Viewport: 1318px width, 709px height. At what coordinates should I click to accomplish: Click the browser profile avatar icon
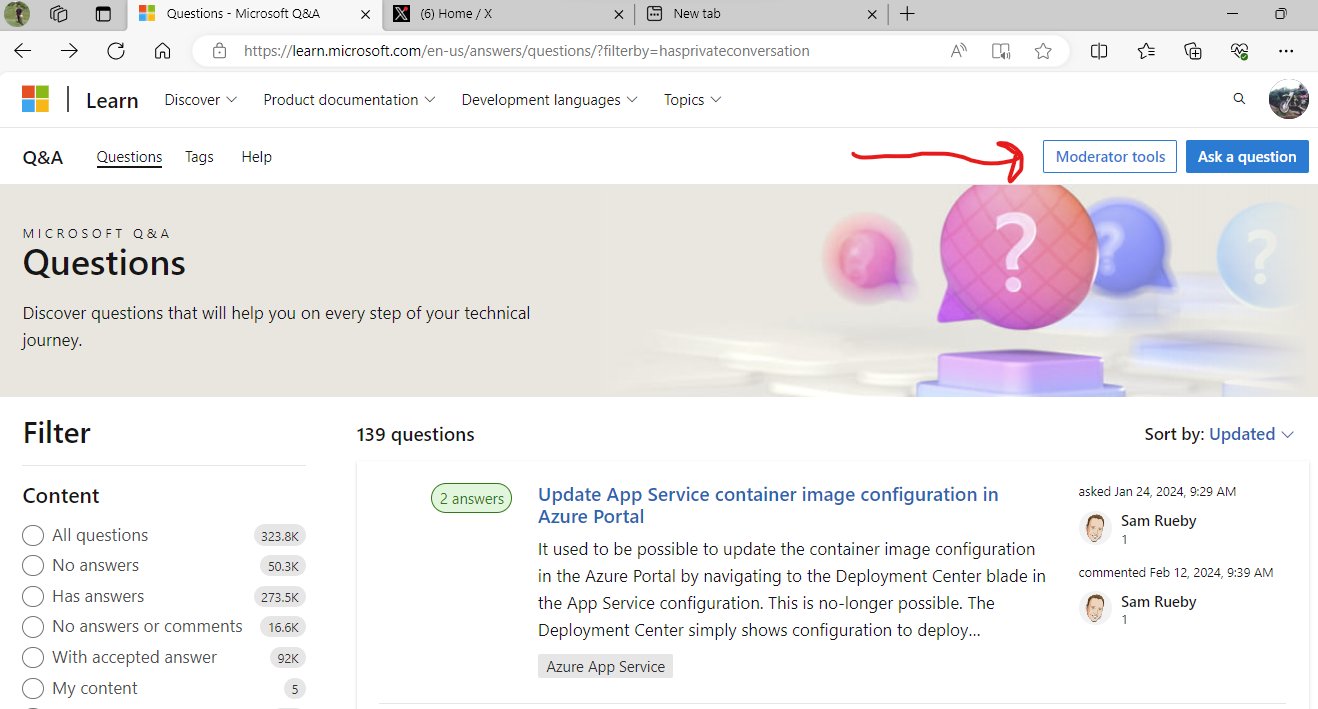[x=18, y=14]
